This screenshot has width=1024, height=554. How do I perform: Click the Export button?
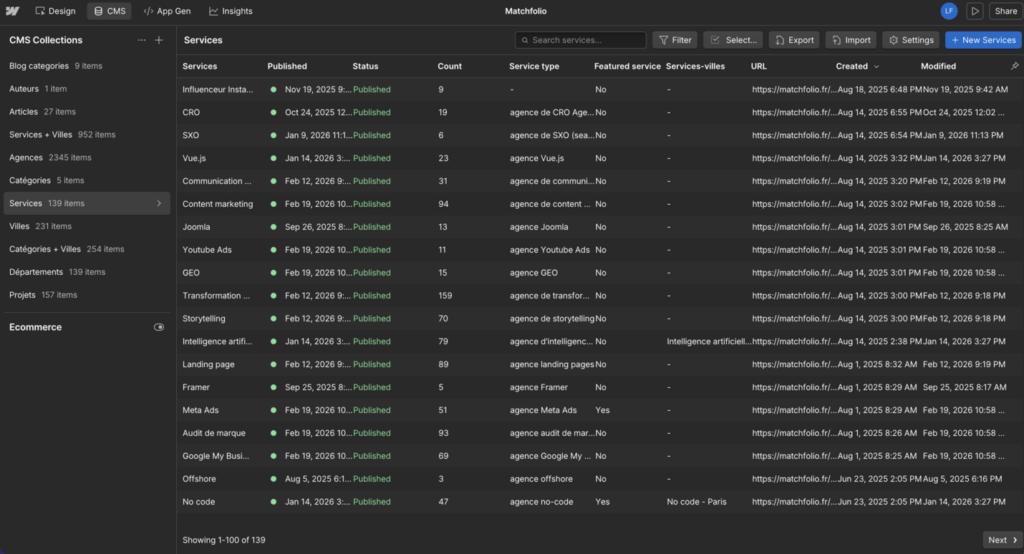pos(794,40)
